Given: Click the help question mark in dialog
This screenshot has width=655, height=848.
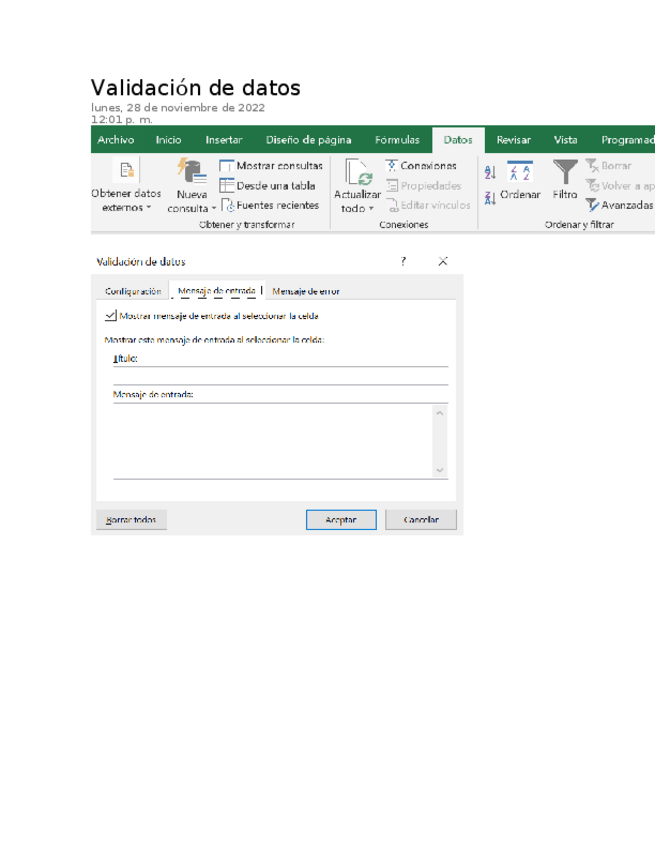Looking at the screenshot, I should click(404, 262).
